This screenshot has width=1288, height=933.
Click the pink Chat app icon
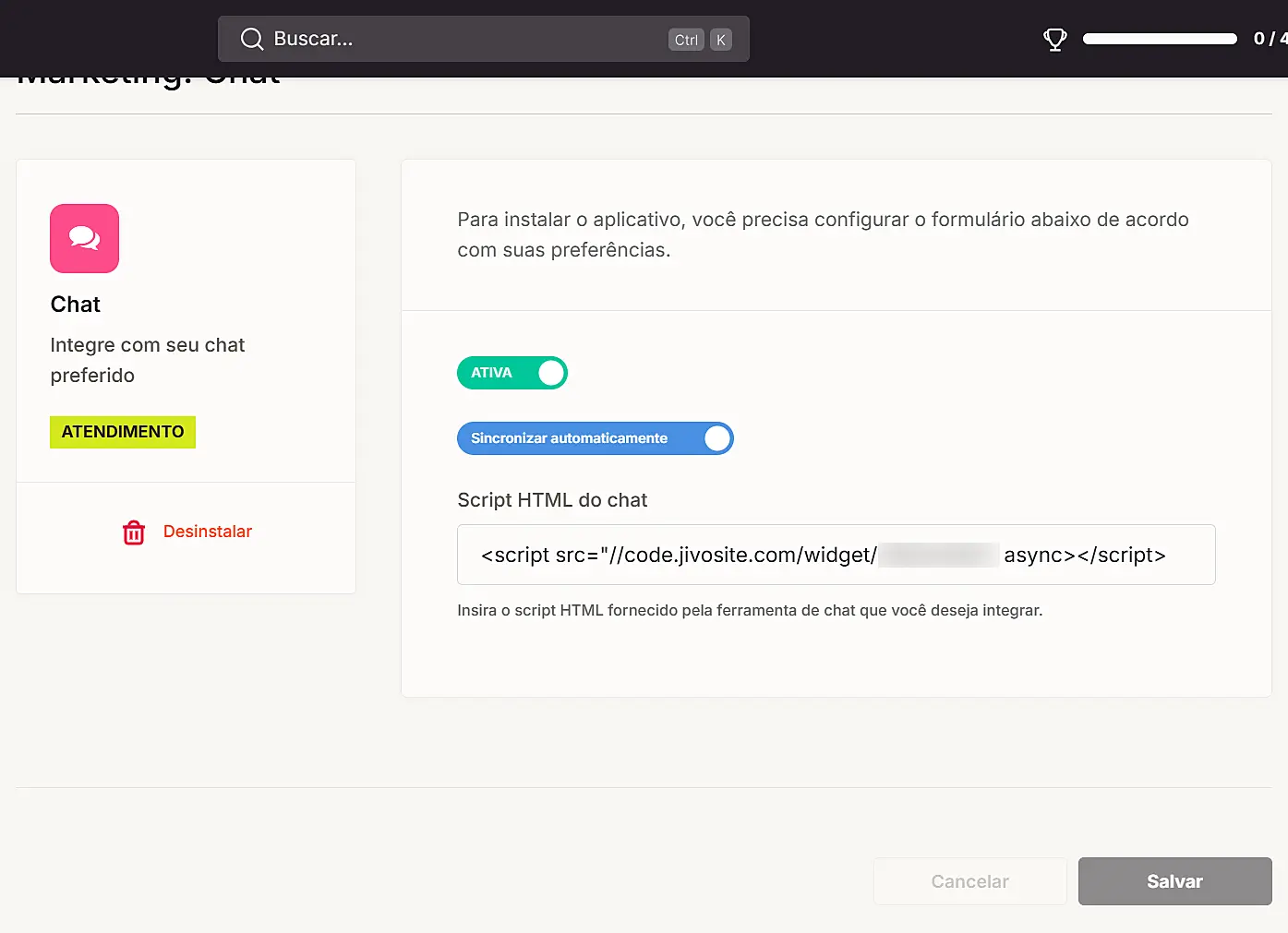[84, 238]
